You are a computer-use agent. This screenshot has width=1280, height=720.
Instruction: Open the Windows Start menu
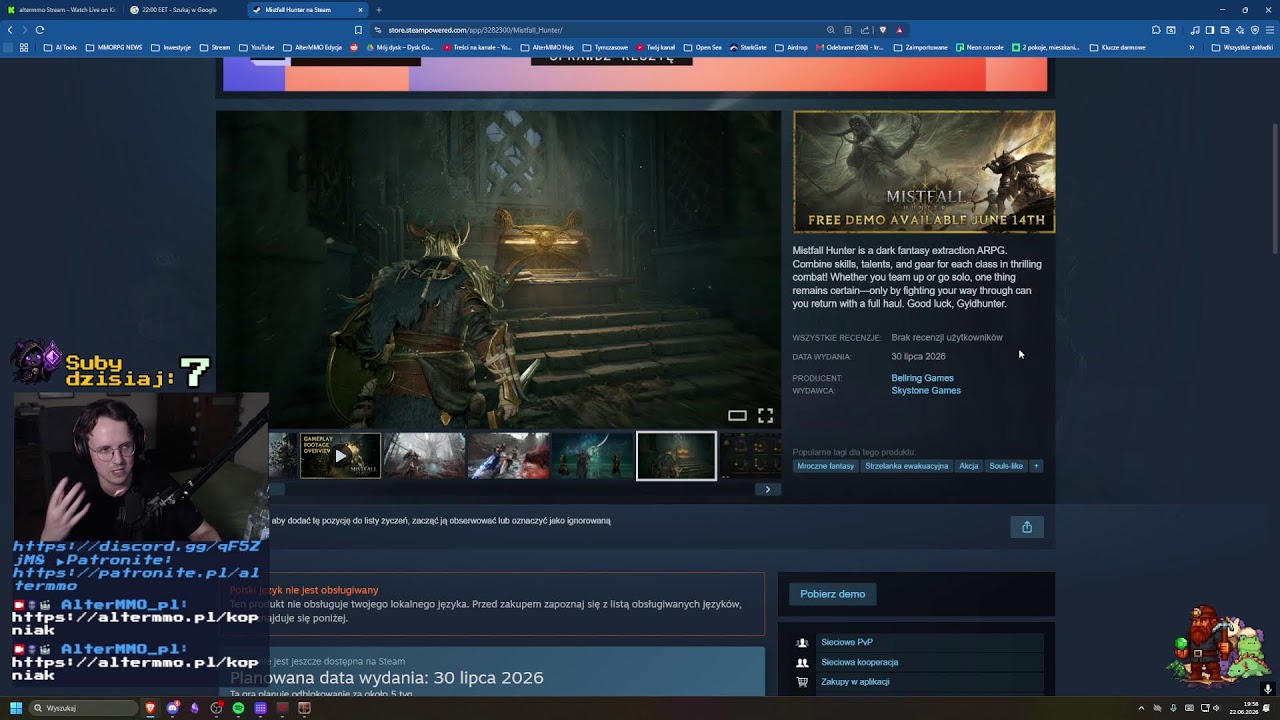(16, 708)
